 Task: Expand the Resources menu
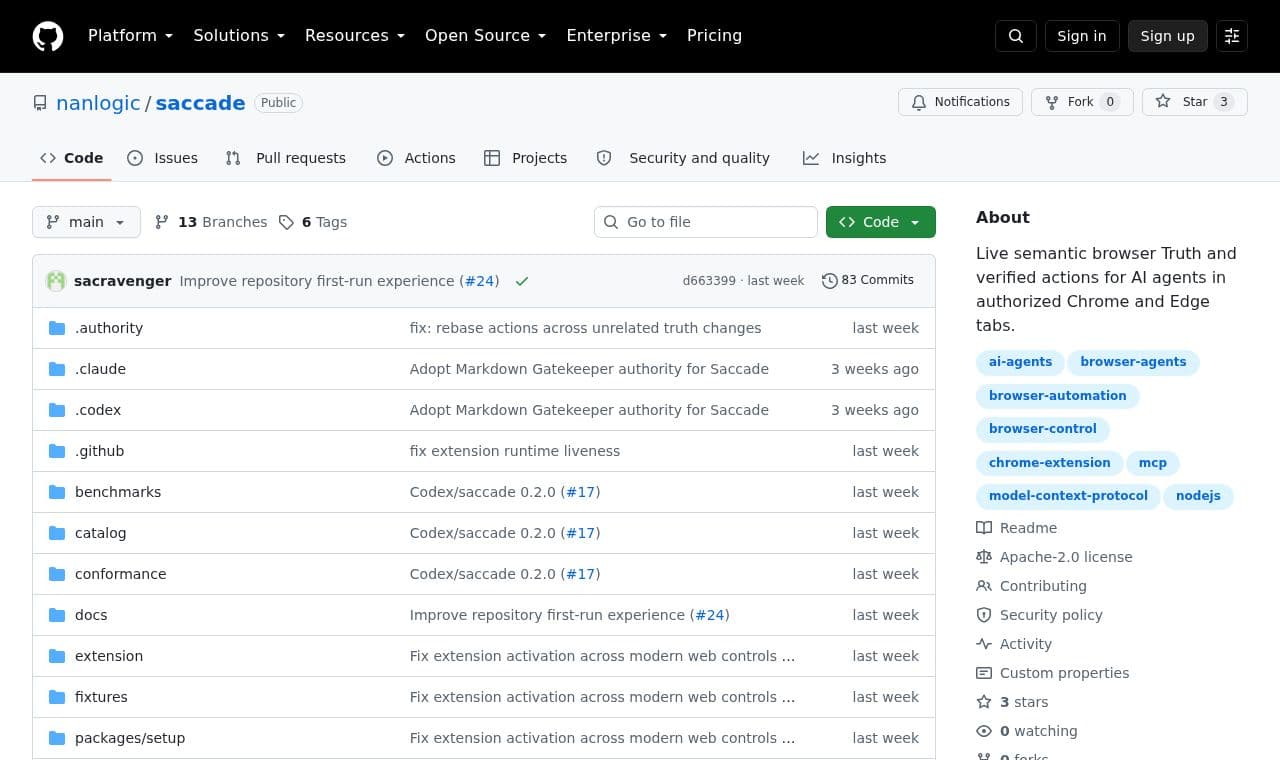355,36
